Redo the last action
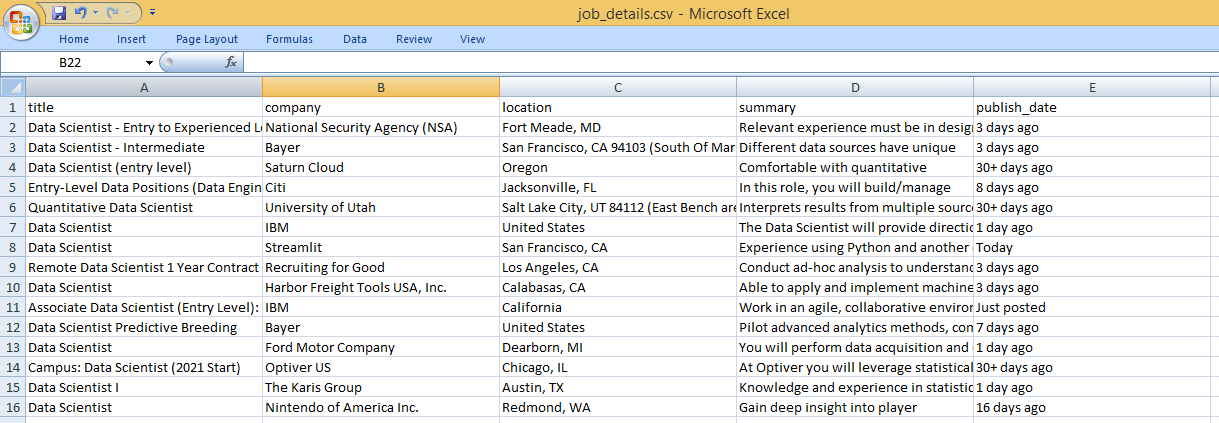The image size is (1219, 423). tap(112, 13)
